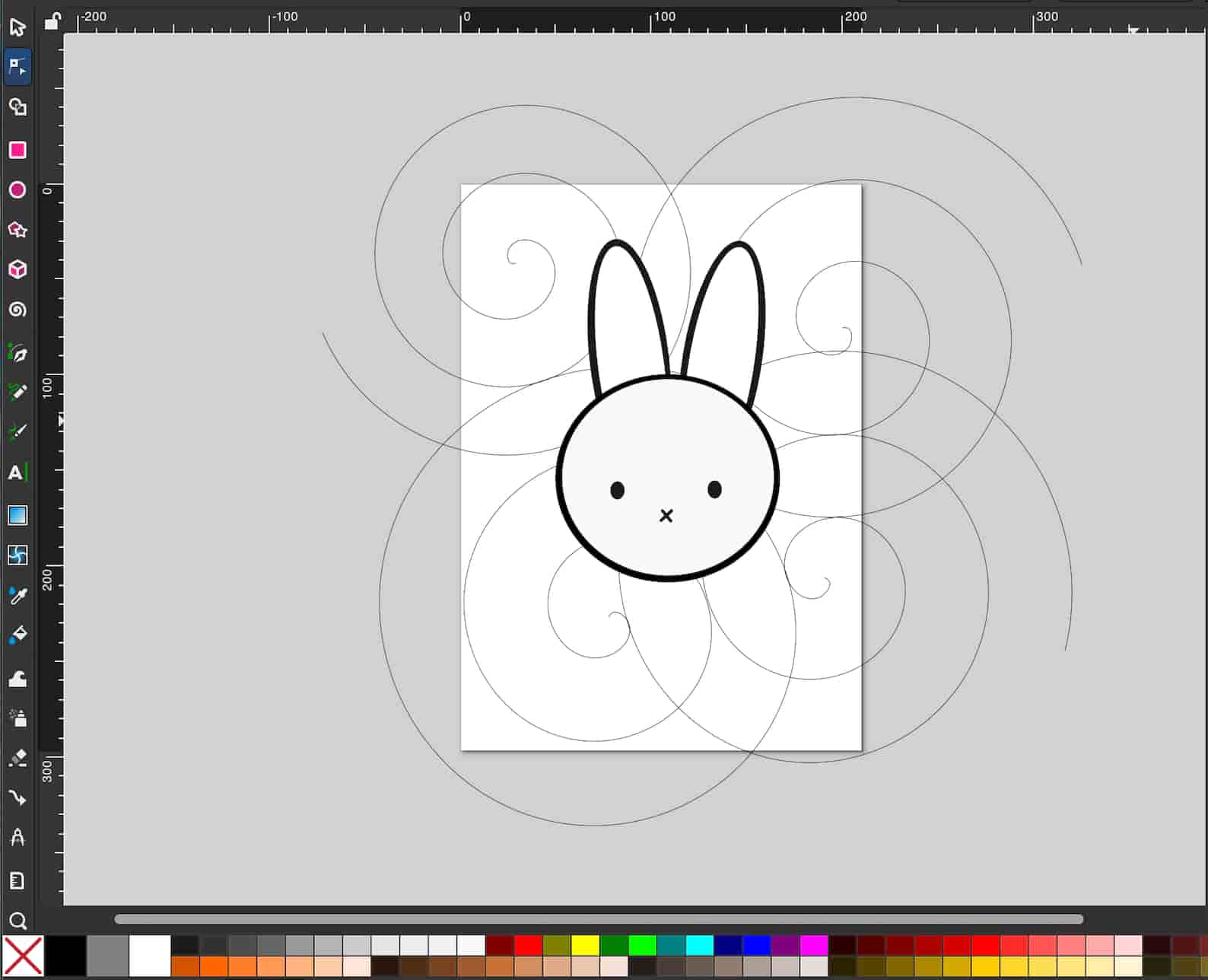Toggle the guides lock at ruler corner
The image size is (1208, 980).
pos(52,21)
